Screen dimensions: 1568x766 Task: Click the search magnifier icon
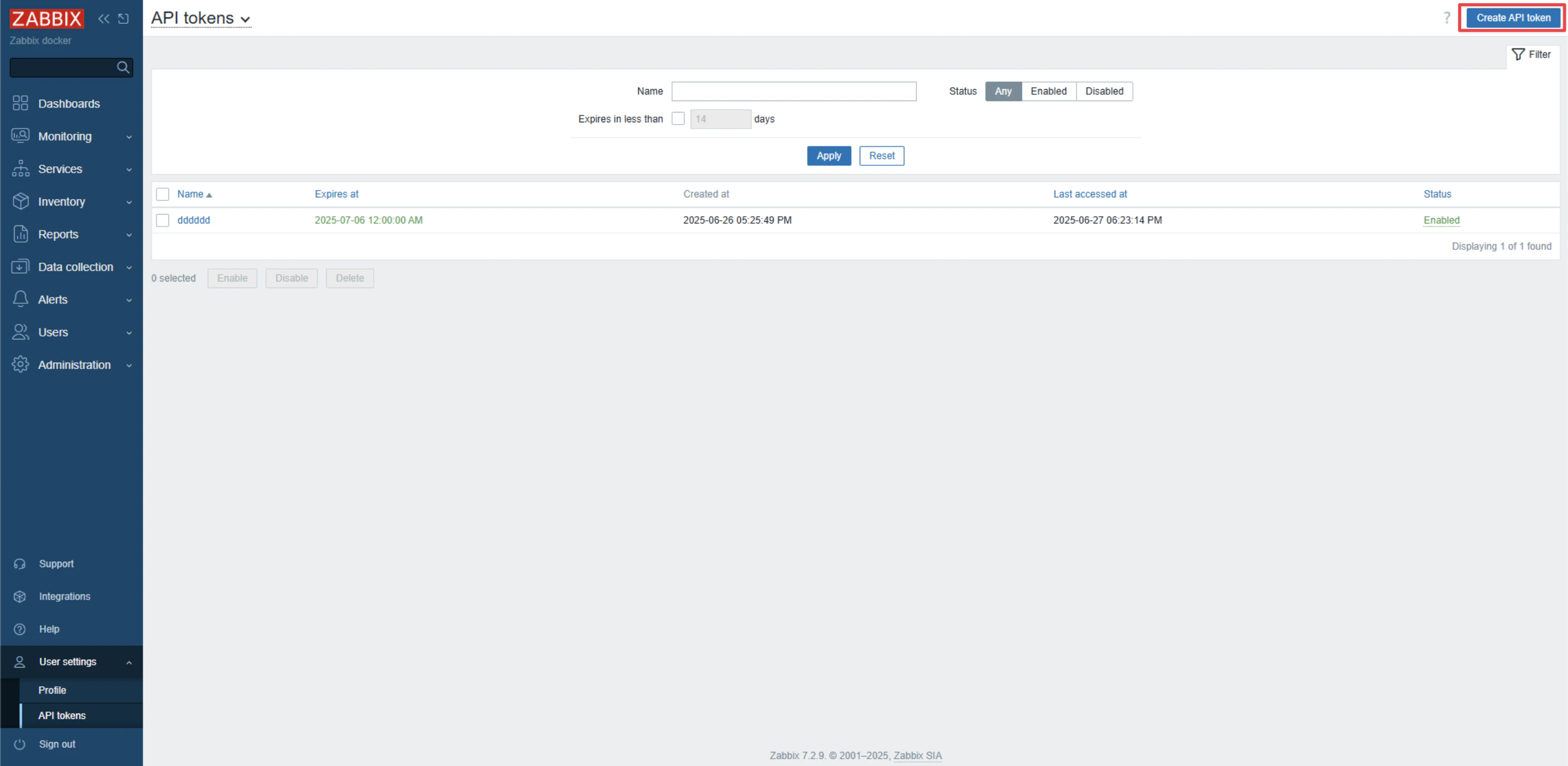pyautogui.click(x=123, y=67)
